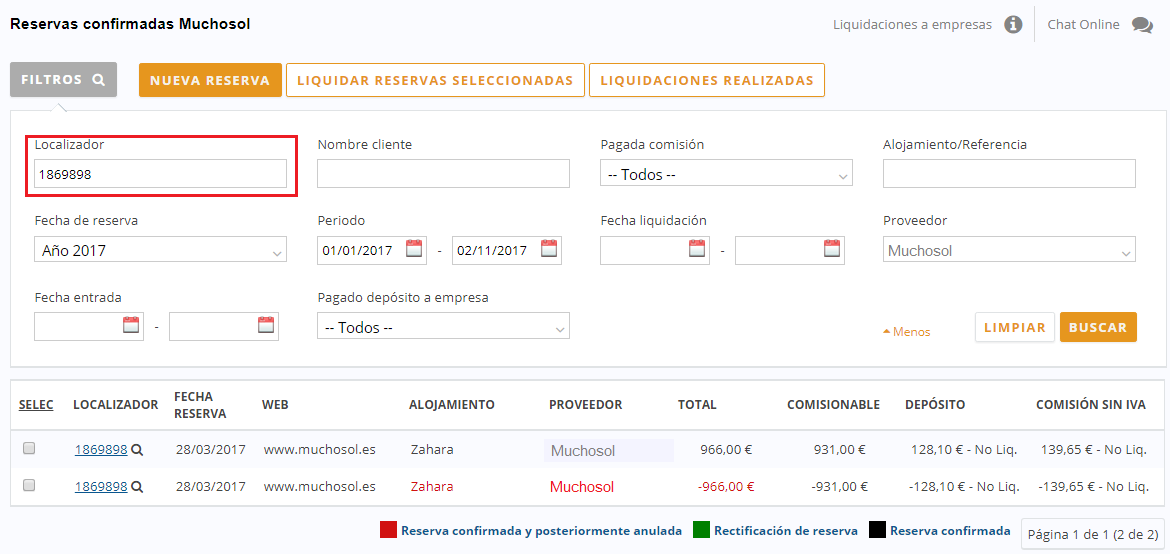
Task: Open Liquidaciones Realizadas section
Action: [x=706, y=81]
